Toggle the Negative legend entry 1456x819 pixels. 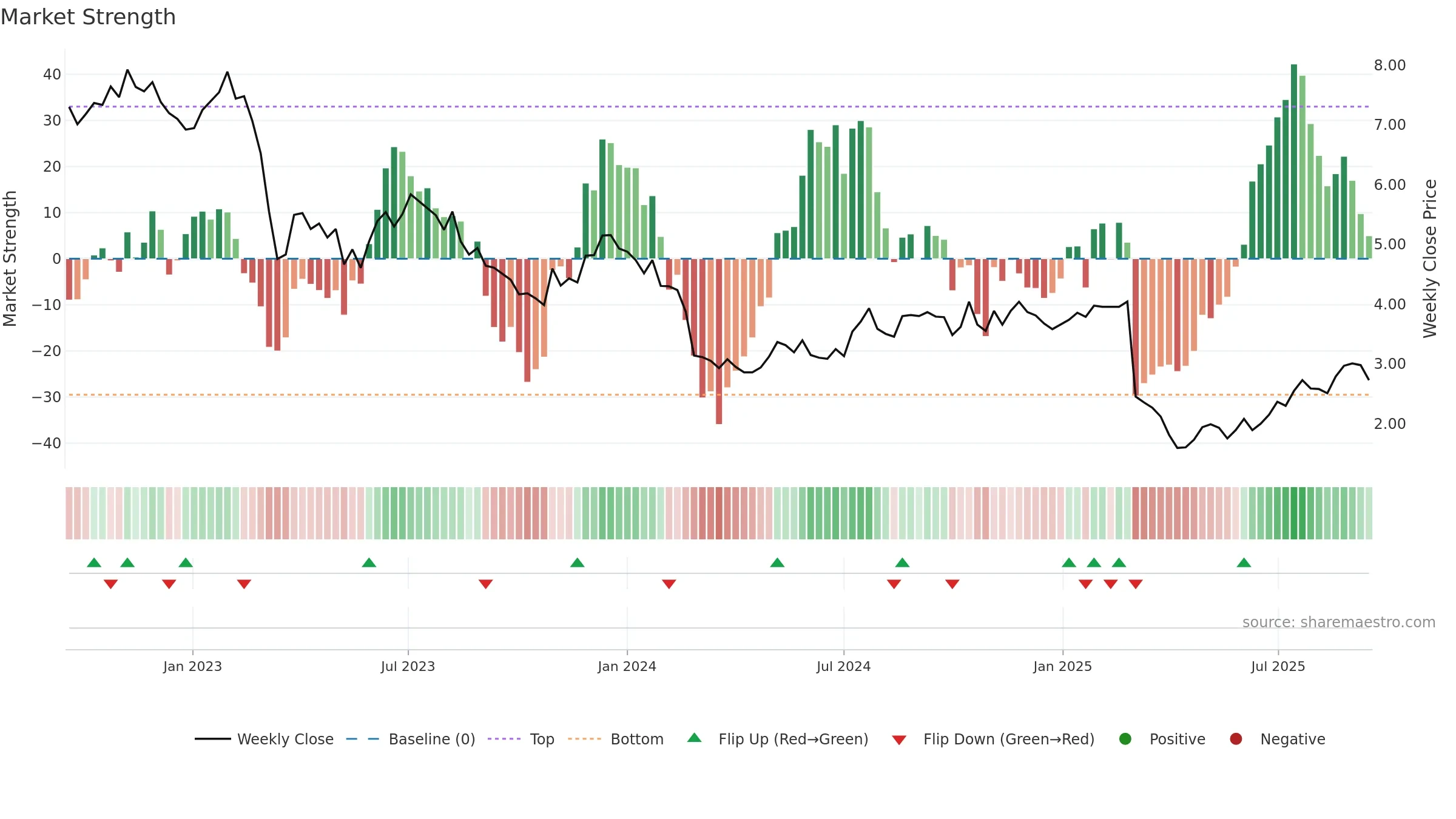pos(1277,739)
